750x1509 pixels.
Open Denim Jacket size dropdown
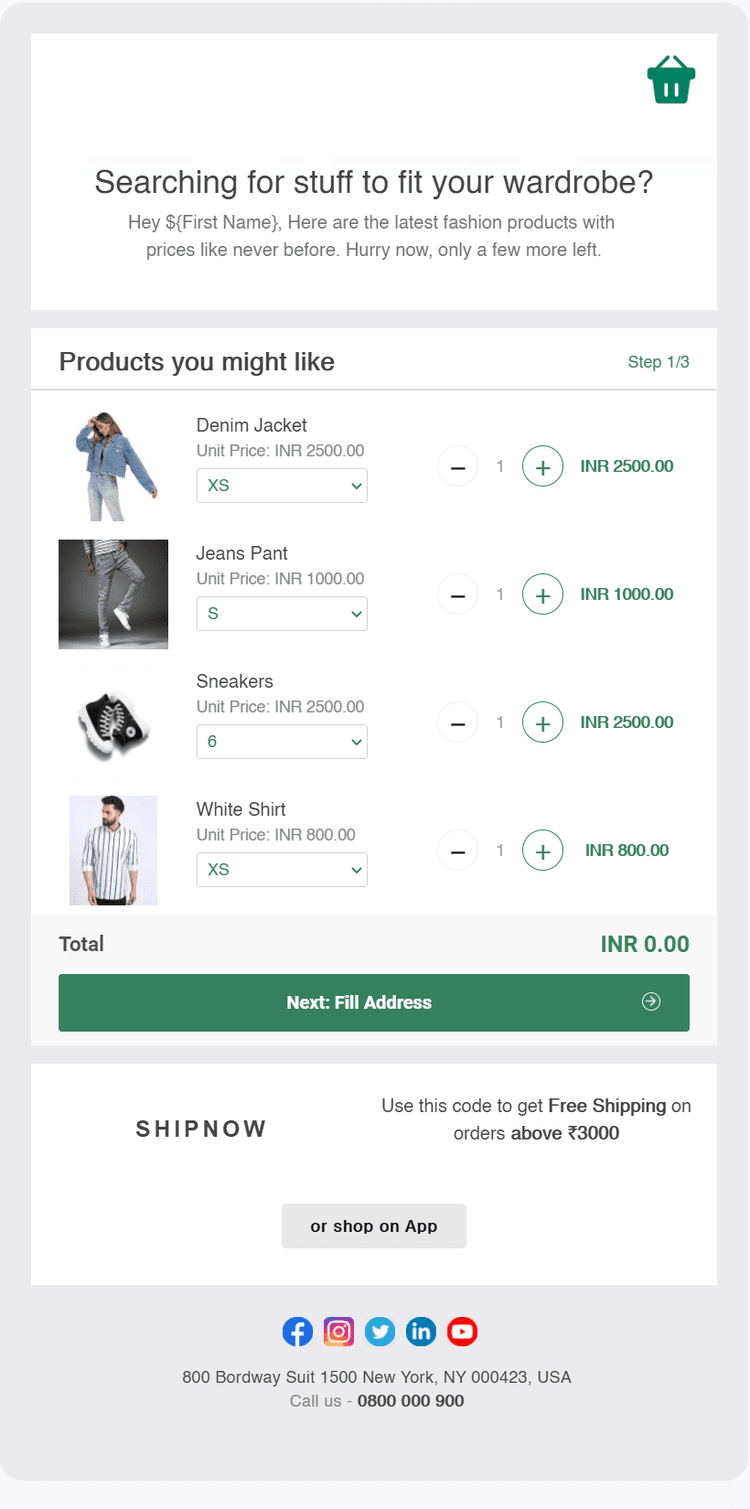tap(282, 486)
